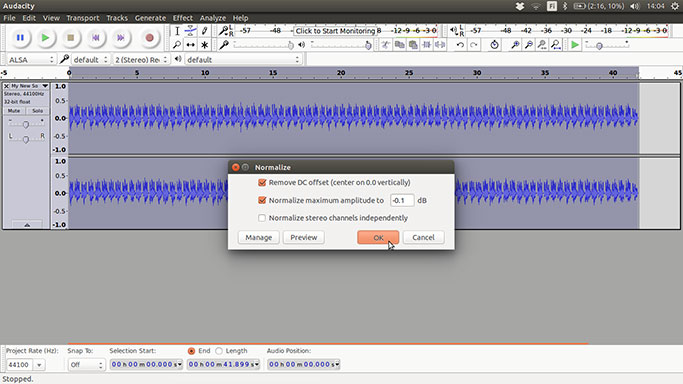The width and height of the screenshot is (683, 384).
Task: Click the Fit Project zoom icon
Action: click(556, 45)
